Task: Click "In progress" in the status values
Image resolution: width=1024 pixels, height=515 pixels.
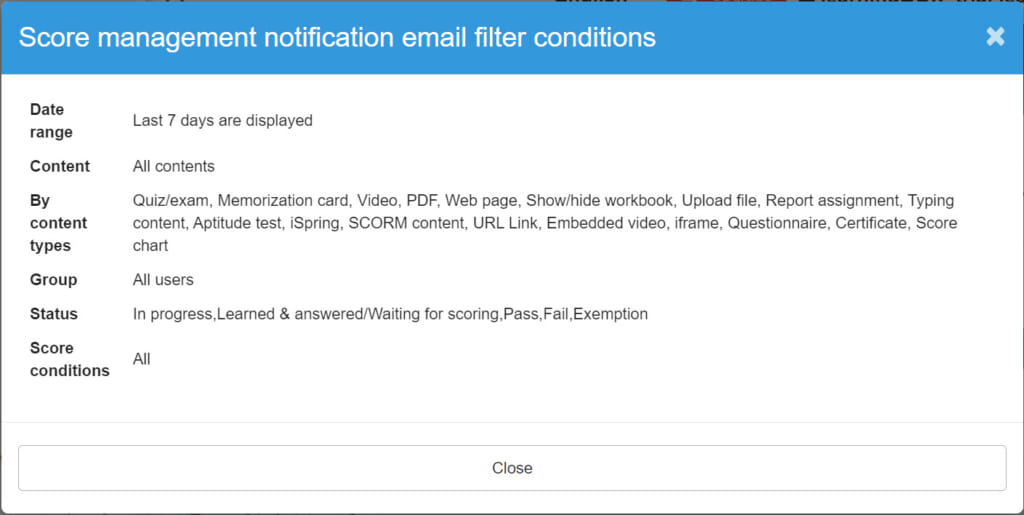Action: (x=172, y=314)
